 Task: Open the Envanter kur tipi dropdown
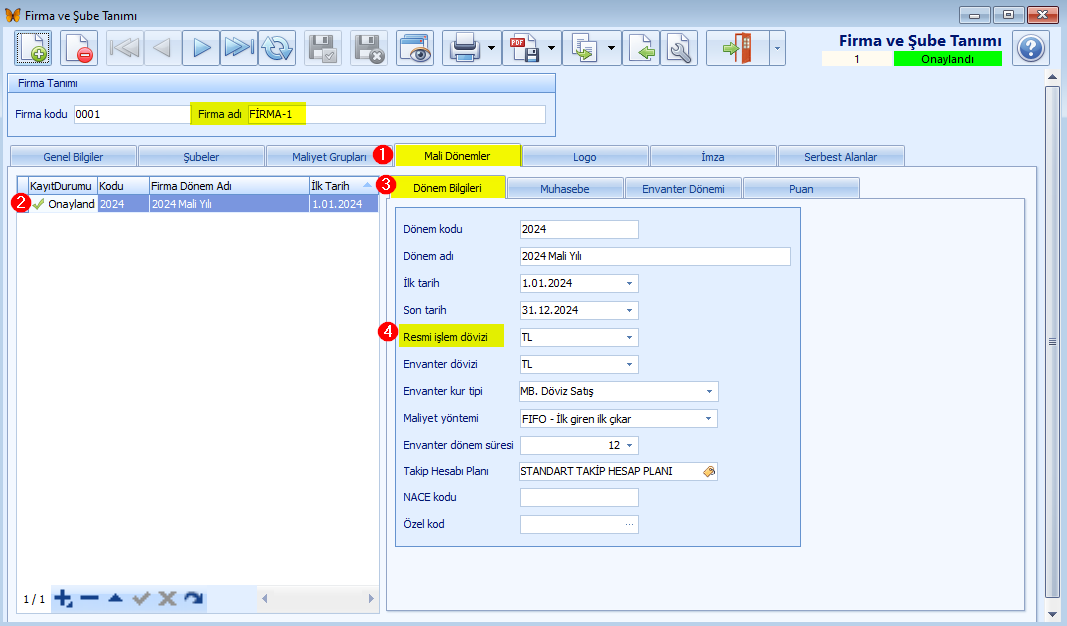[709, 392]
